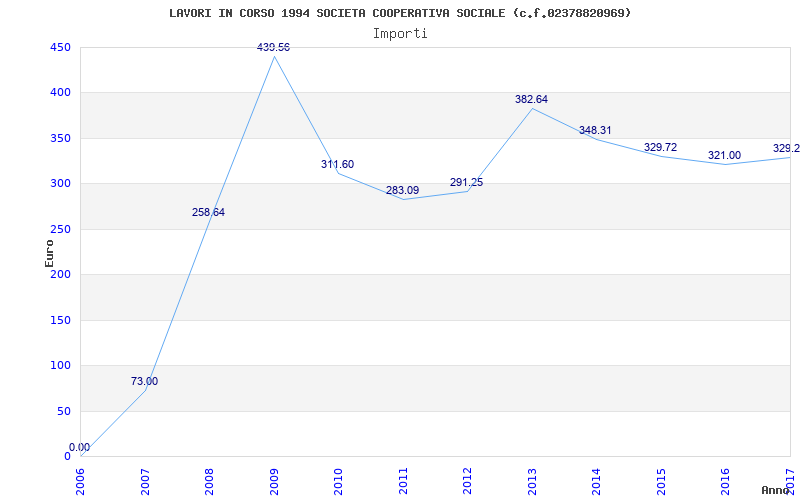The width and height of the screenshot is (800, 500).
Task: Select the 321.00 data label
Action: pyautogui.click(x=724, y=156)
